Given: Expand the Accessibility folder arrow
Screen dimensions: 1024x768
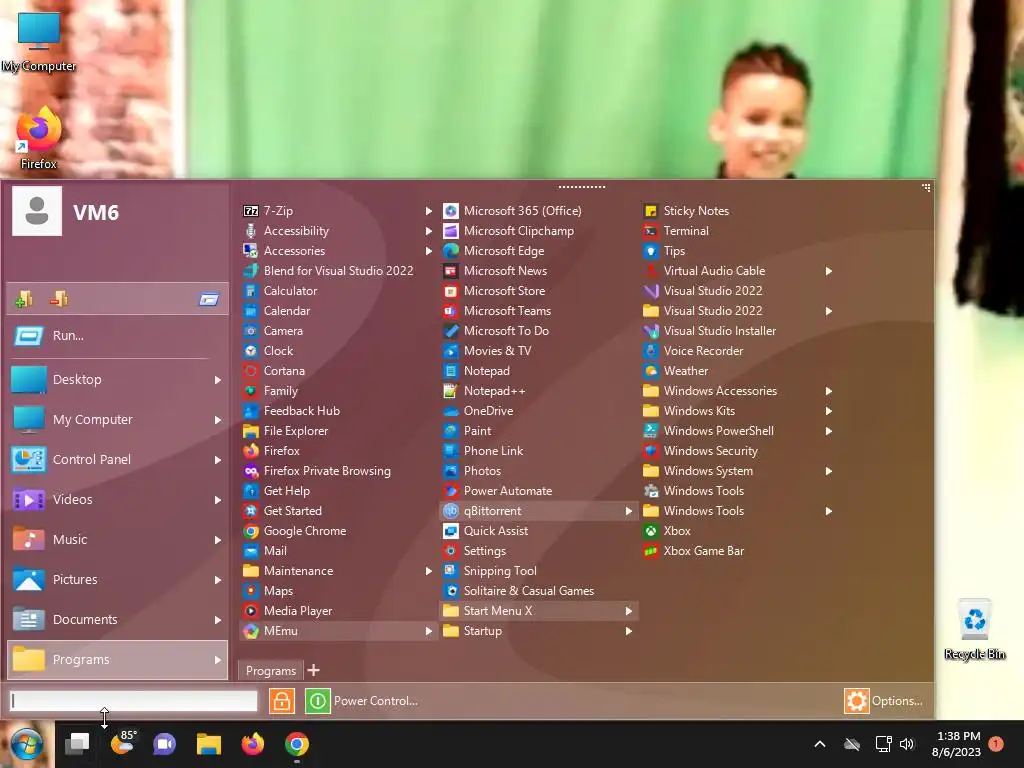Looking at the screenshot, I should (x=428, y=231).
